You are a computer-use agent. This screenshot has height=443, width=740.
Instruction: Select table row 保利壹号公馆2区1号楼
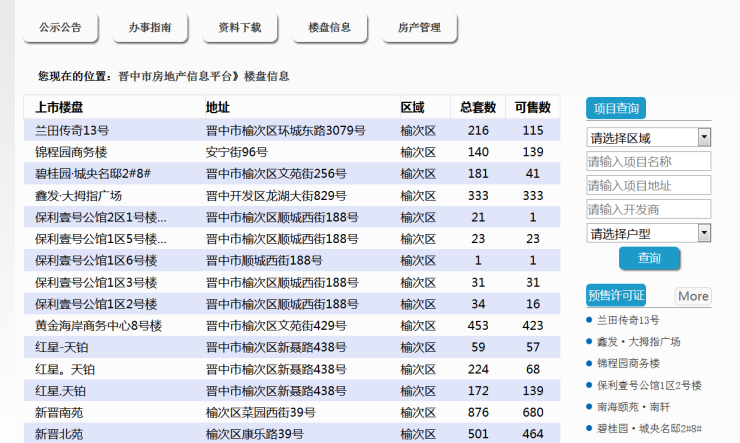click(x=292, y=217)
